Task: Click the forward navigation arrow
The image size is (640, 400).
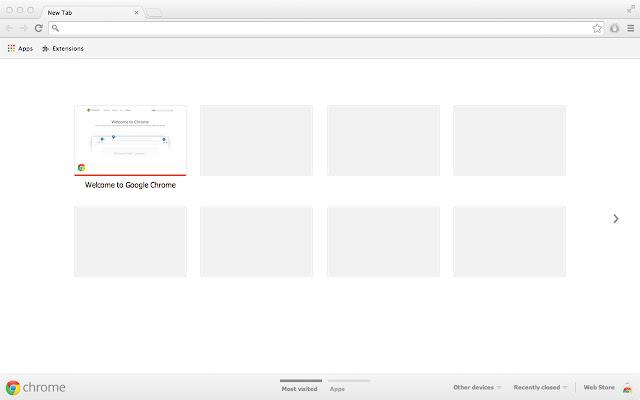Action: point(24,28)
